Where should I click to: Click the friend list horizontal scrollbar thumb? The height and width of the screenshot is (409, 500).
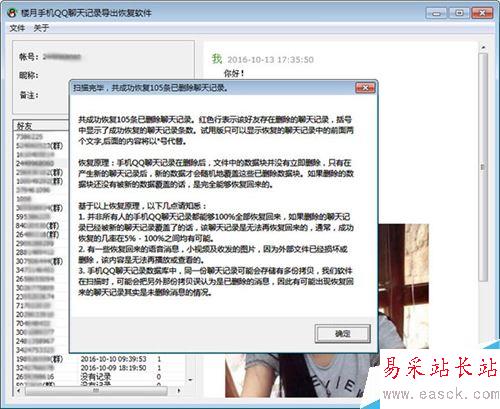(96, 391)
